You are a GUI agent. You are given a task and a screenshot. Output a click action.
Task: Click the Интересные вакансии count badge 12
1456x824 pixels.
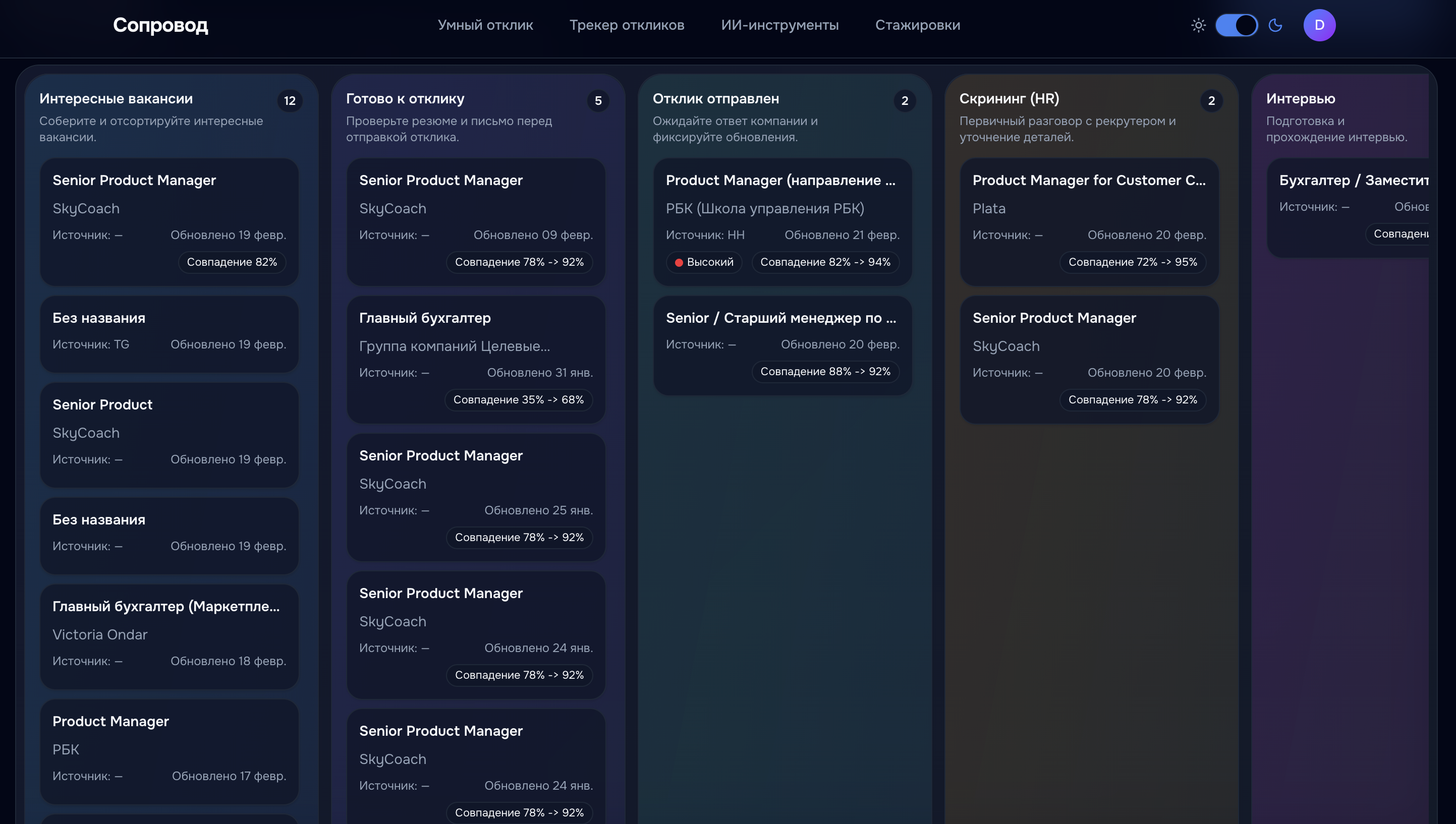[290, 101]
